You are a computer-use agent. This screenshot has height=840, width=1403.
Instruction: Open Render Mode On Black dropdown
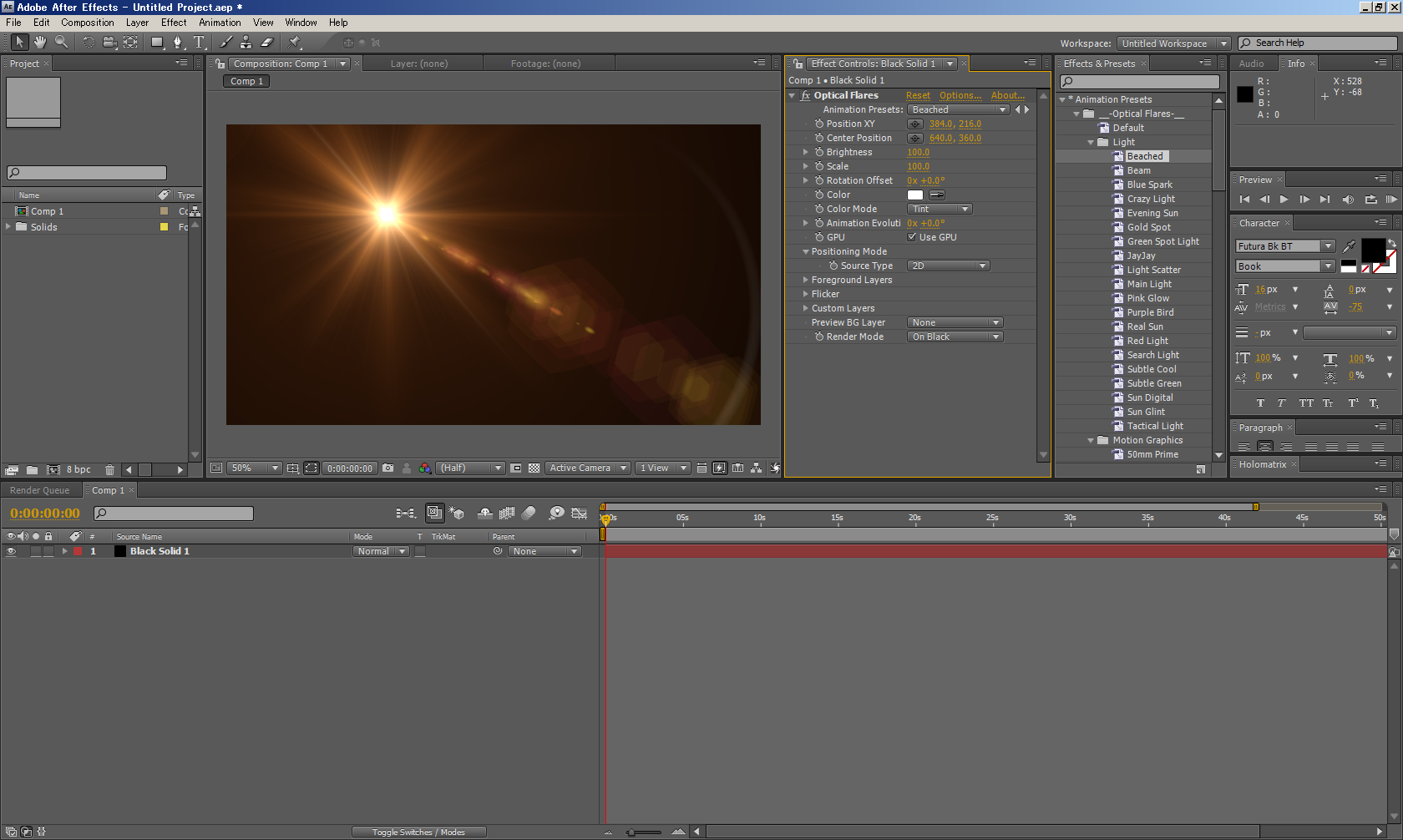tap(955, 337)
